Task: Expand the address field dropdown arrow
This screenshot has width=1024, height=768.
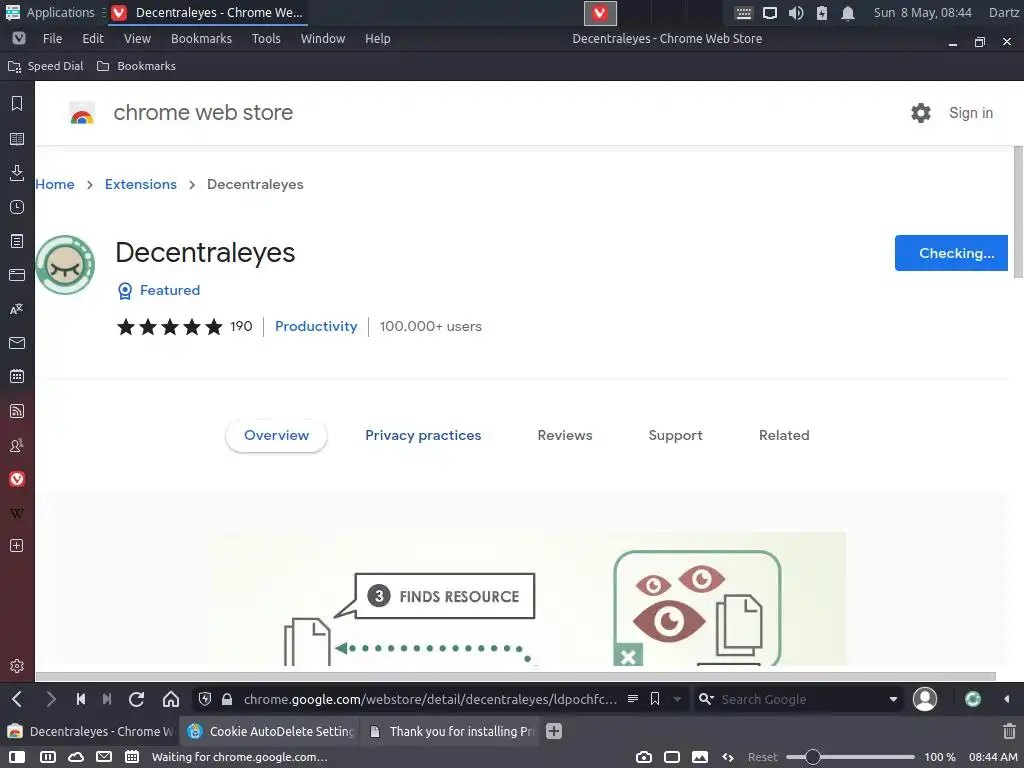Action: 677,699
